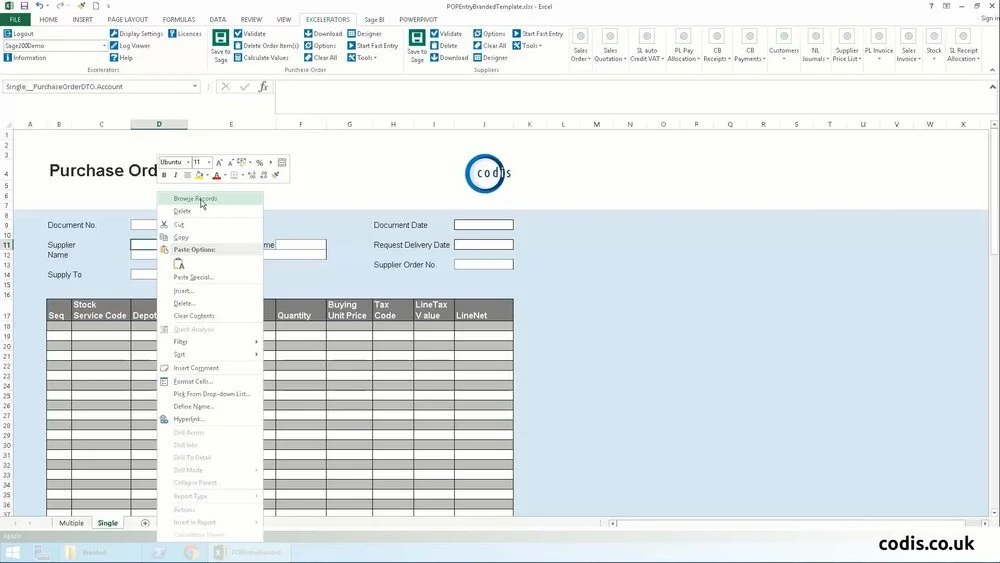Click Start Fast Entry in Purchase Order group
Viewport: 1000px width, 563px height.
[x=372, y=46]
